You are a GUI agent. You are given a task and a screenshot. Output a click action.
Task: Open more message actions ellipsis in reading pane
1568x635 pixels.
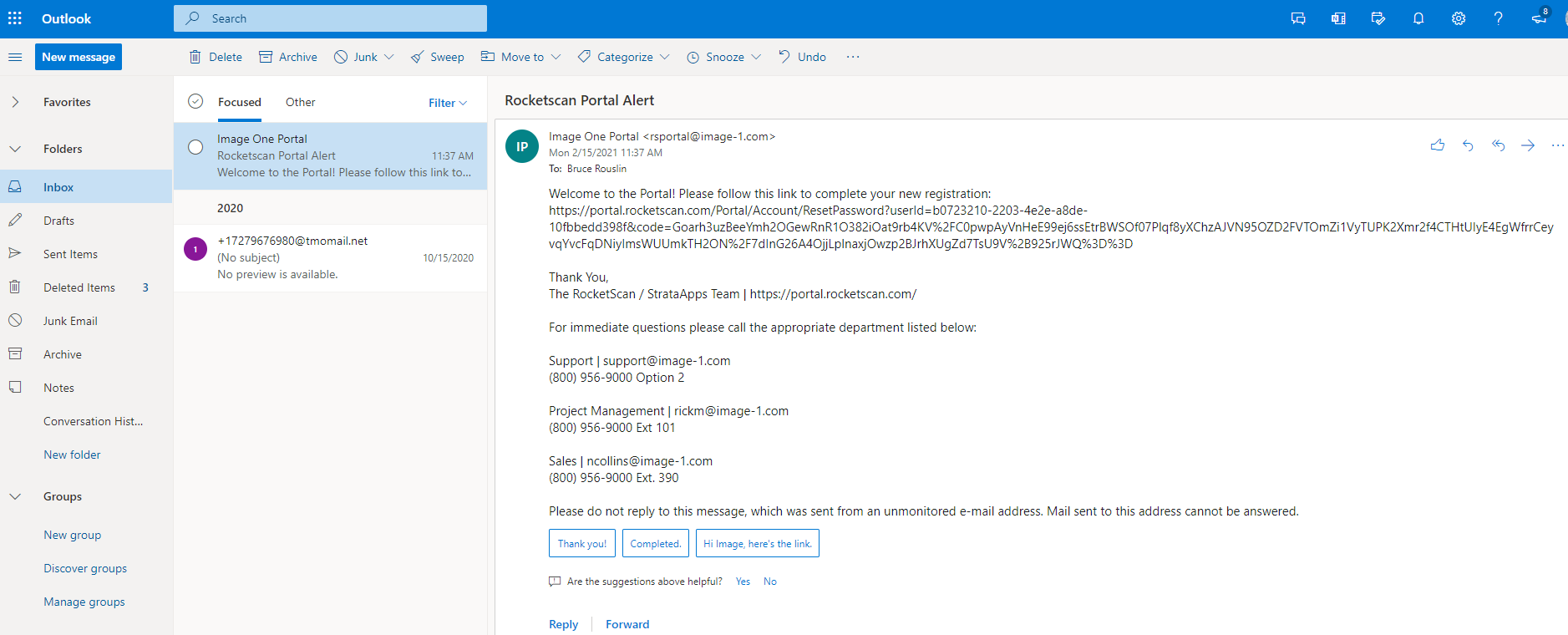(x=1558, y=145)
